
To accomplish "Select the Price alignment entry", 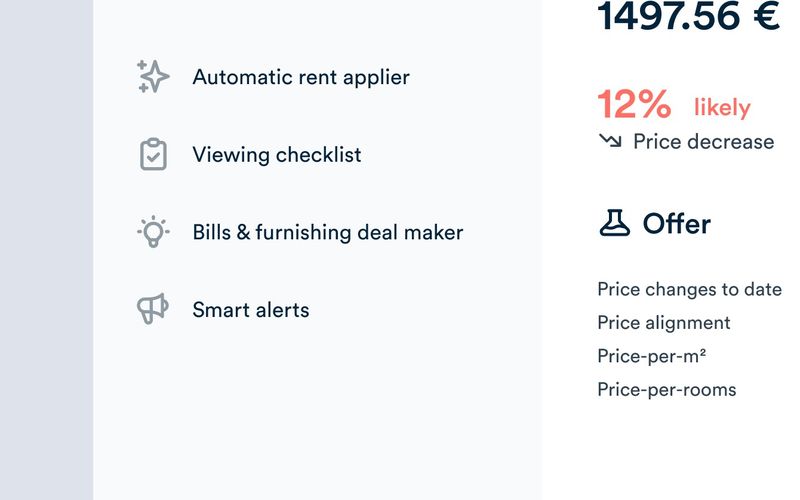I will [663, 322].
